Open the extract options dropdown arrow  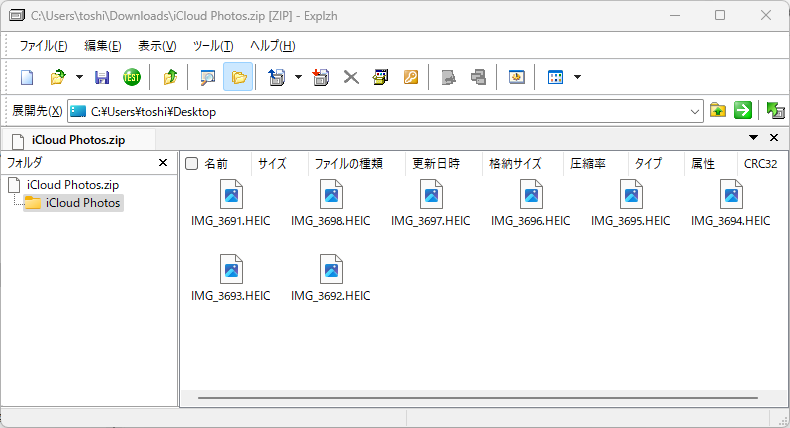pos(298,77)
